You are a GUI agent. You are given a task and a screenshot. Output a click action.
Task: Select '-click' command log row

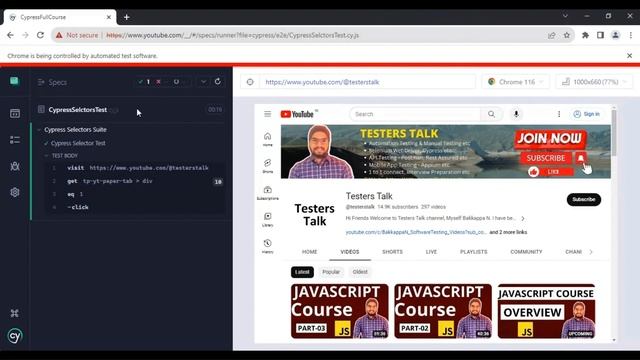pyautogui.click(x=135, y=207)
